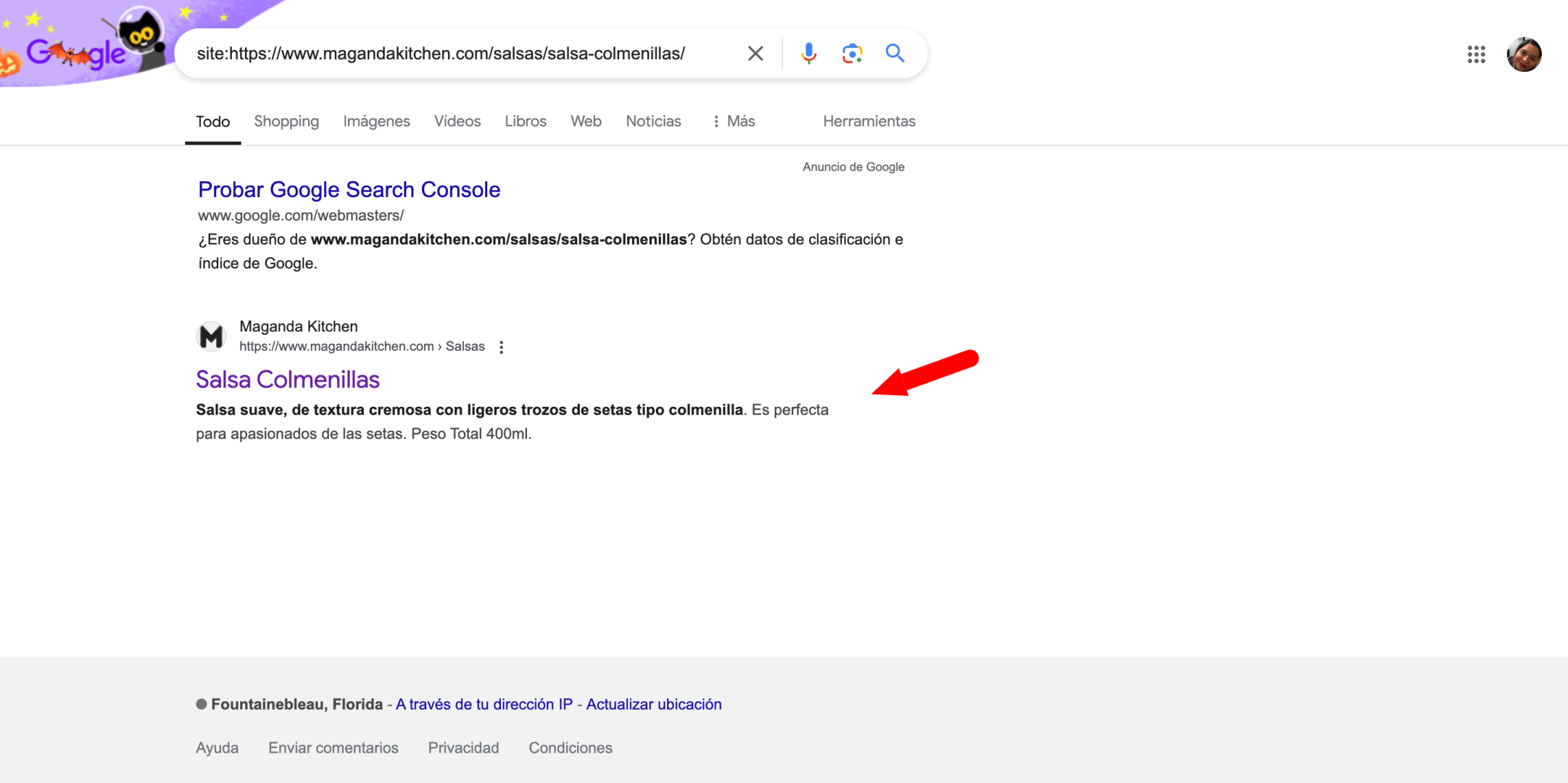The width and height of the screenshot is (1568, 783).
Task: Open the Google apps grid icon
Action: click(1476, 54)
